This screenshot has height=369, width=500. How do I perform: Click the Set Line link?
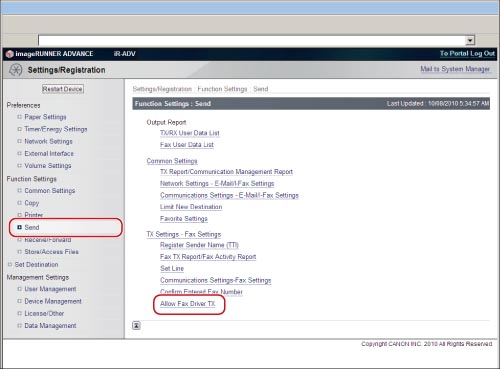pos(172,268)
